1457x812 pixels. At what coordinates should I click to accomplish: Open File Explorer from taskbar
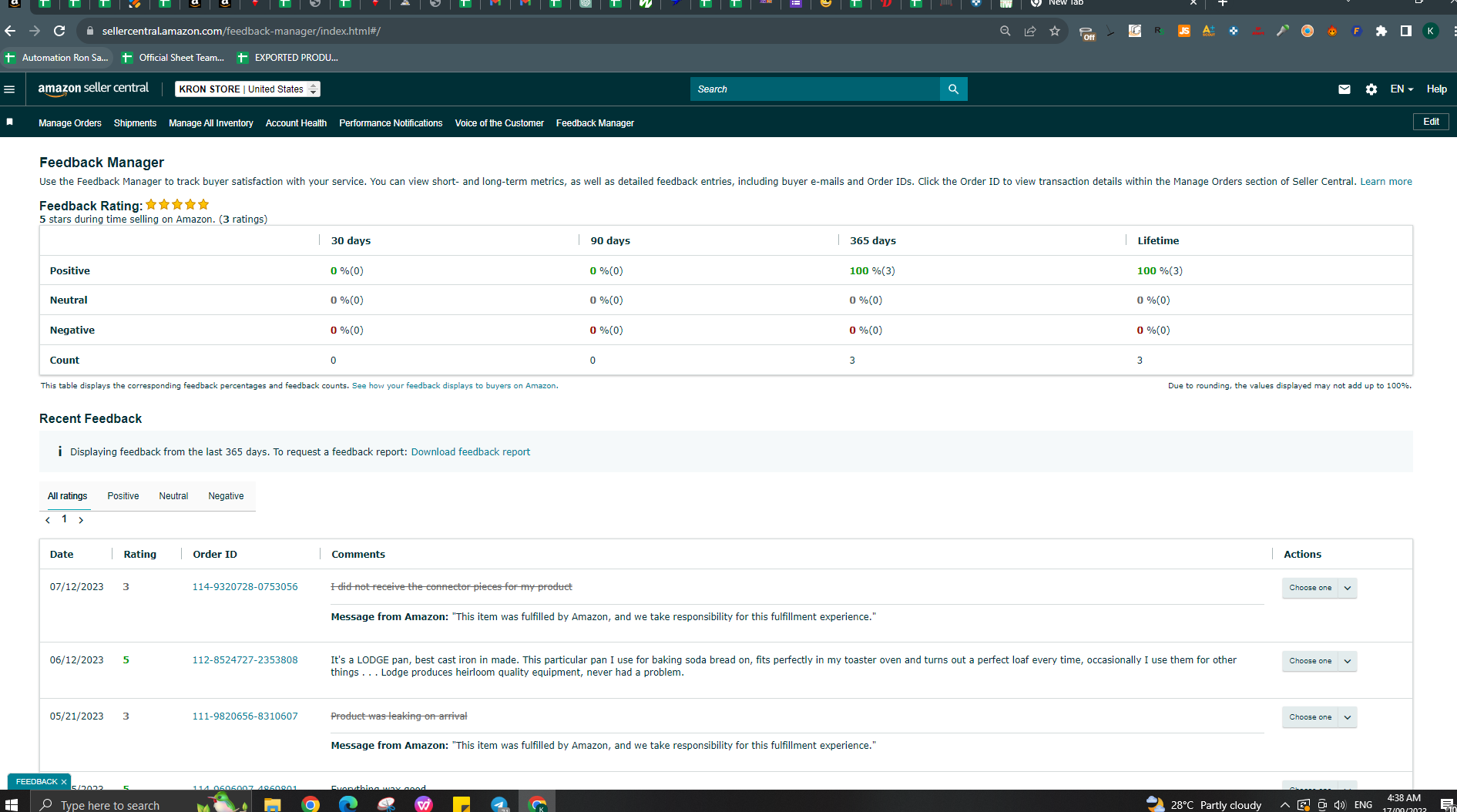tap(272, 804)
